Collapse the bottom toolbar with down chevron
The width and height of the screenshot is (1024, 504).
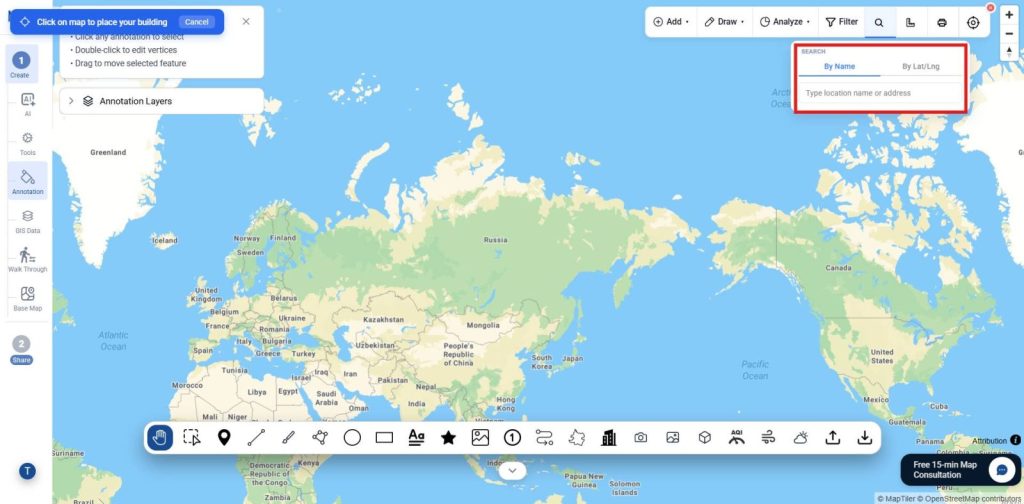coord(513,470)
